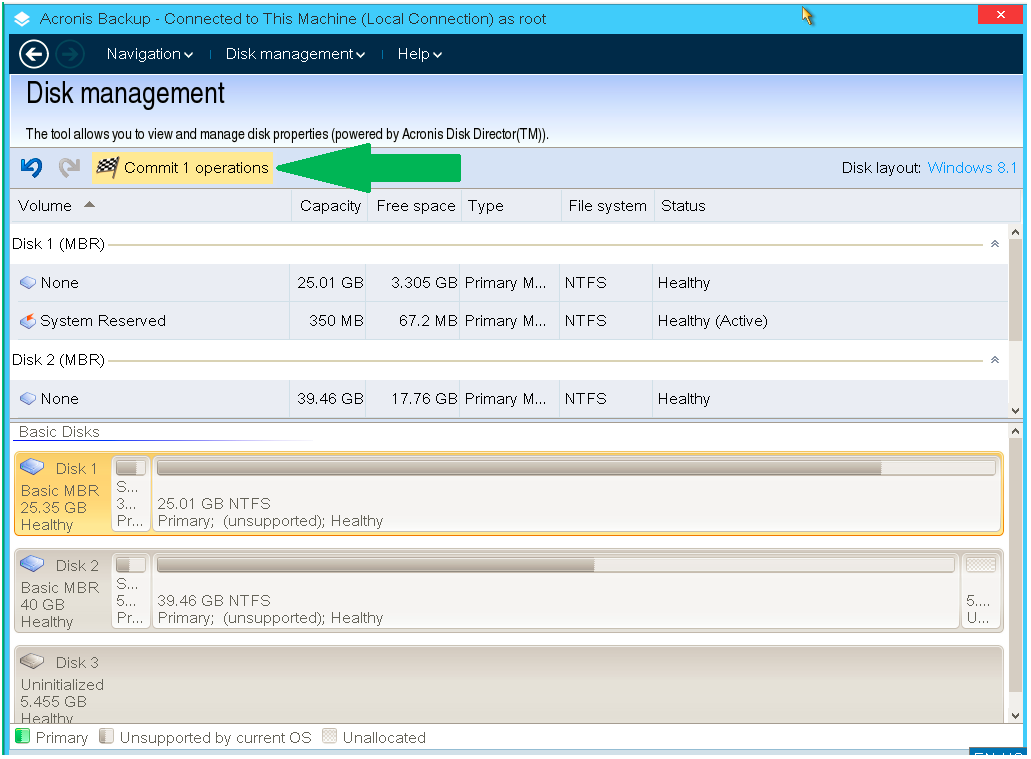Commit 1 pending operations

tap(183, 168)
